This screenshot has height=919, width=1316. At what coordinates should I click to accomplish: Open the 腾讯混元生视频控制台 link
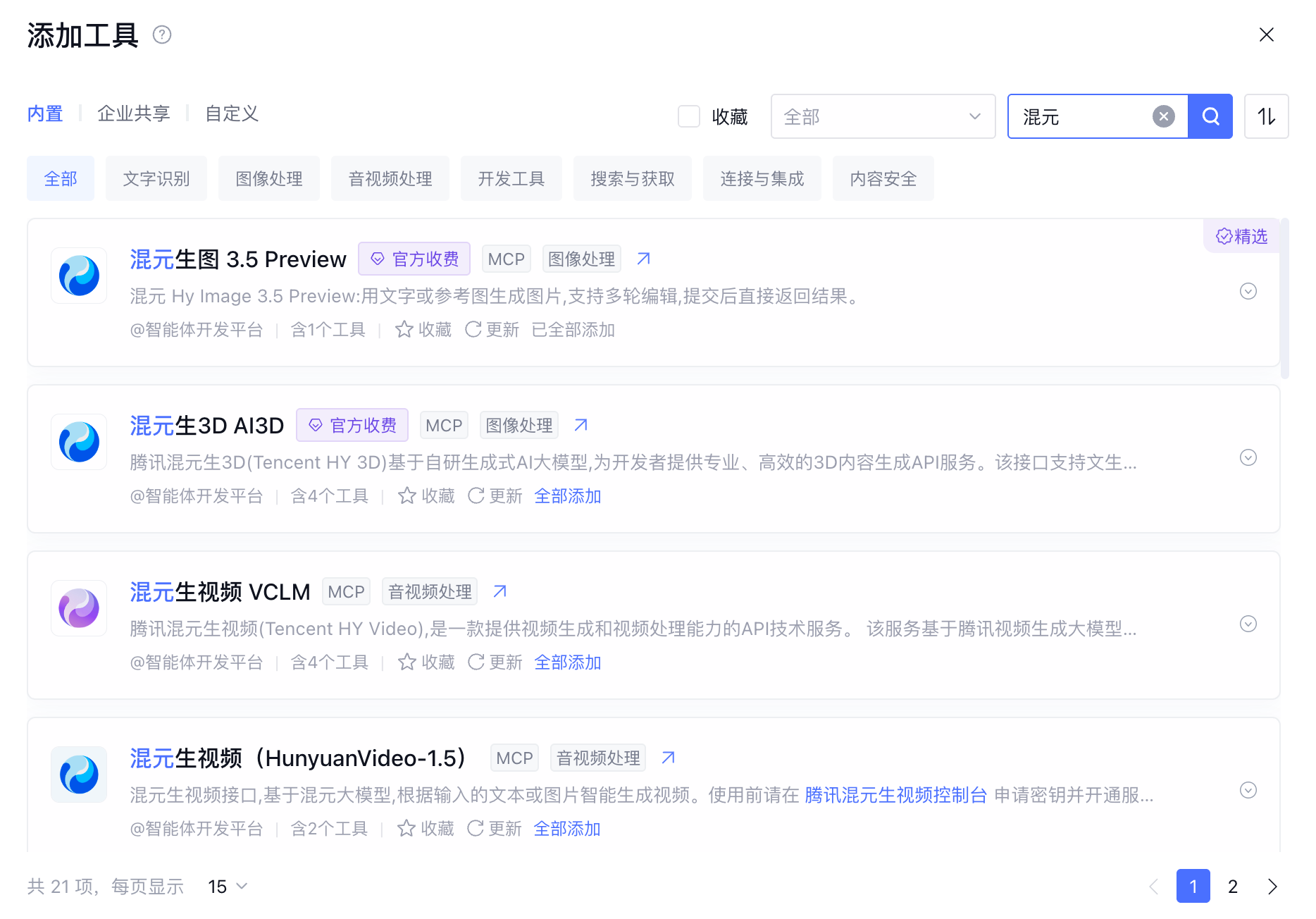coord(895,795)
